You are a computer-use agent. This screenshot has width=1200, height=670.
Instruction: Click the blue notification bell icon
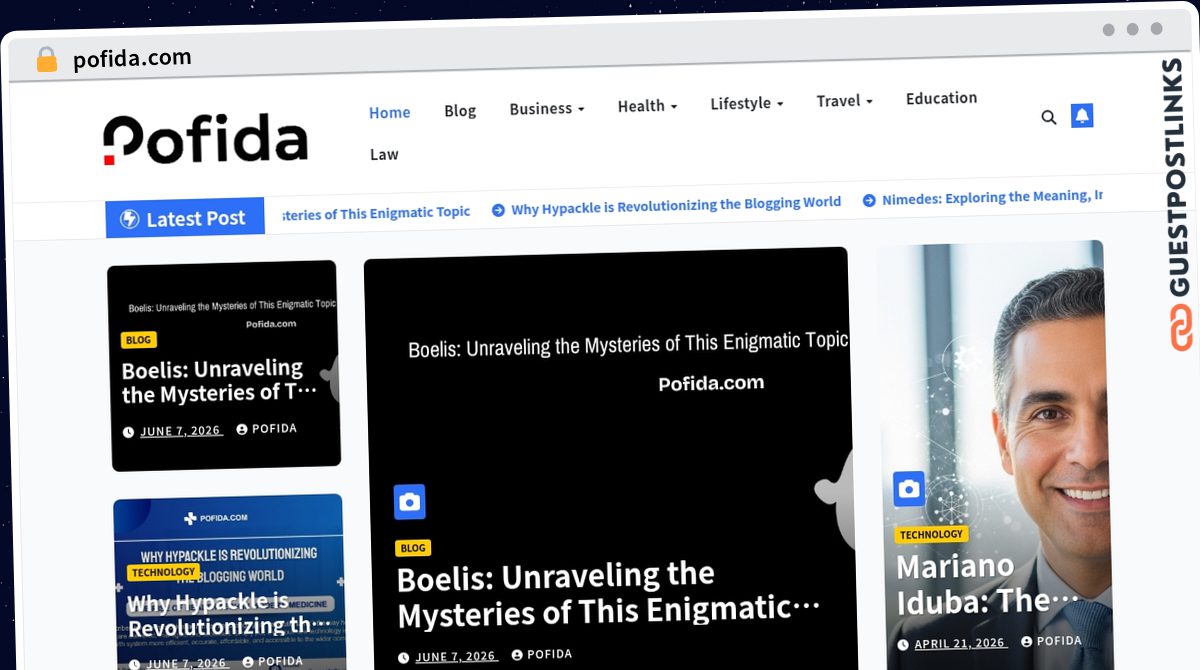coord(1081,116)
